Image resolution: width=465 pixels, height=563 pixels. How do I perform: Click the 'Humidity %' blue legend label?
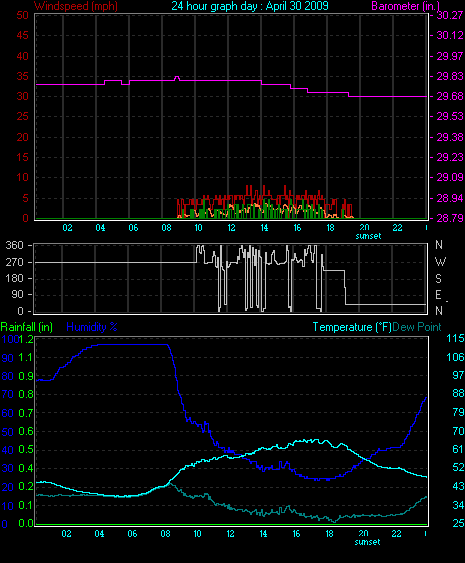pos(92,327)
